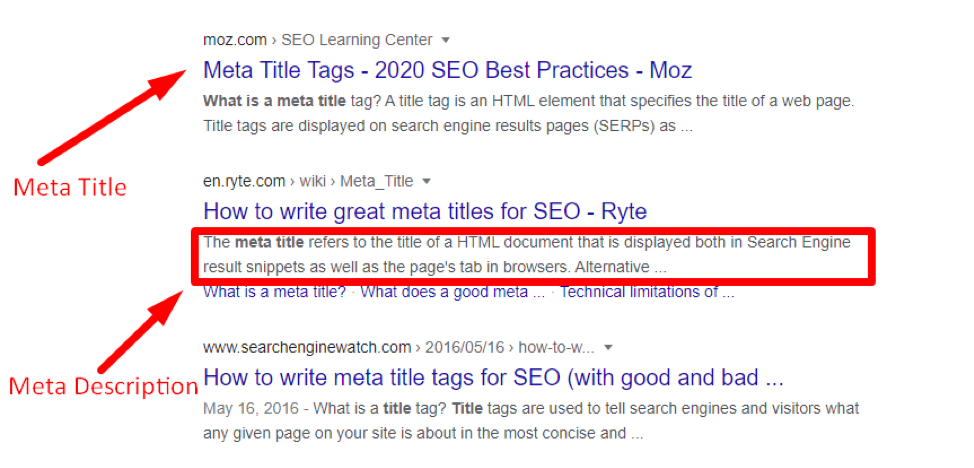The width and height of the screenshot is (974, 468).
Task: Click the 'Meta_Title' breadcrumb segment
Action: (x=377, y=181)
